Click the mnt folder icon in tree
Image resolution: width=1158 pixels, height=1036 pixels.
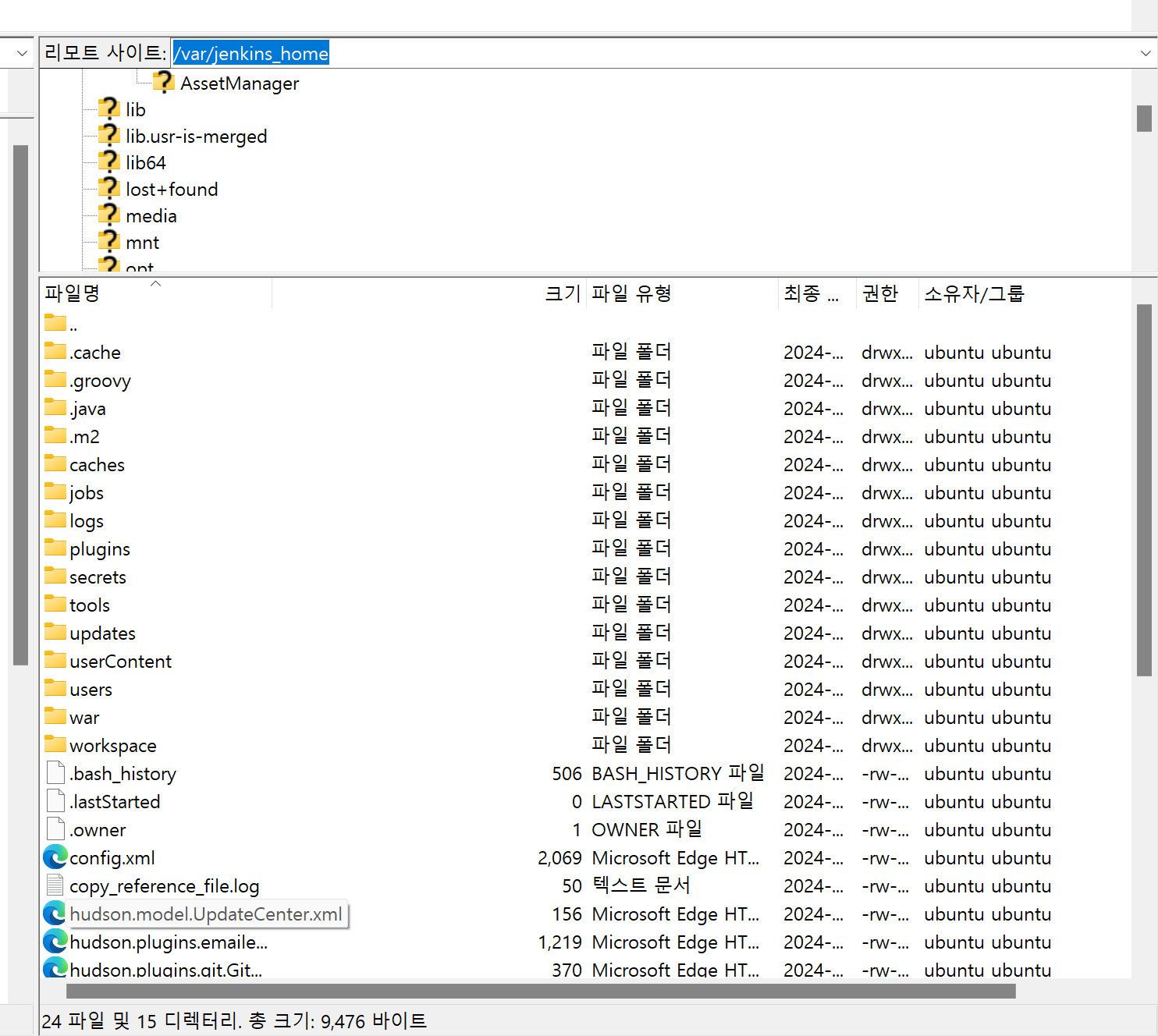coord(108,241)
